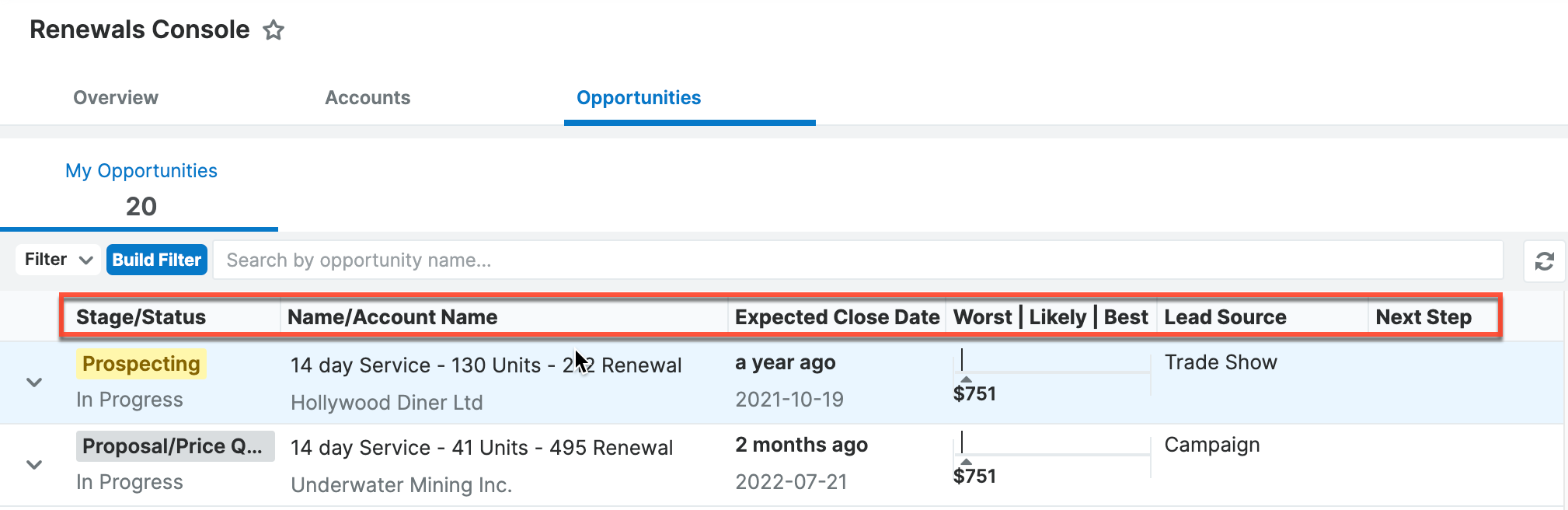
Task: Expand the Underwater Mining Inc. opportunity row
Action: (34, 465)
